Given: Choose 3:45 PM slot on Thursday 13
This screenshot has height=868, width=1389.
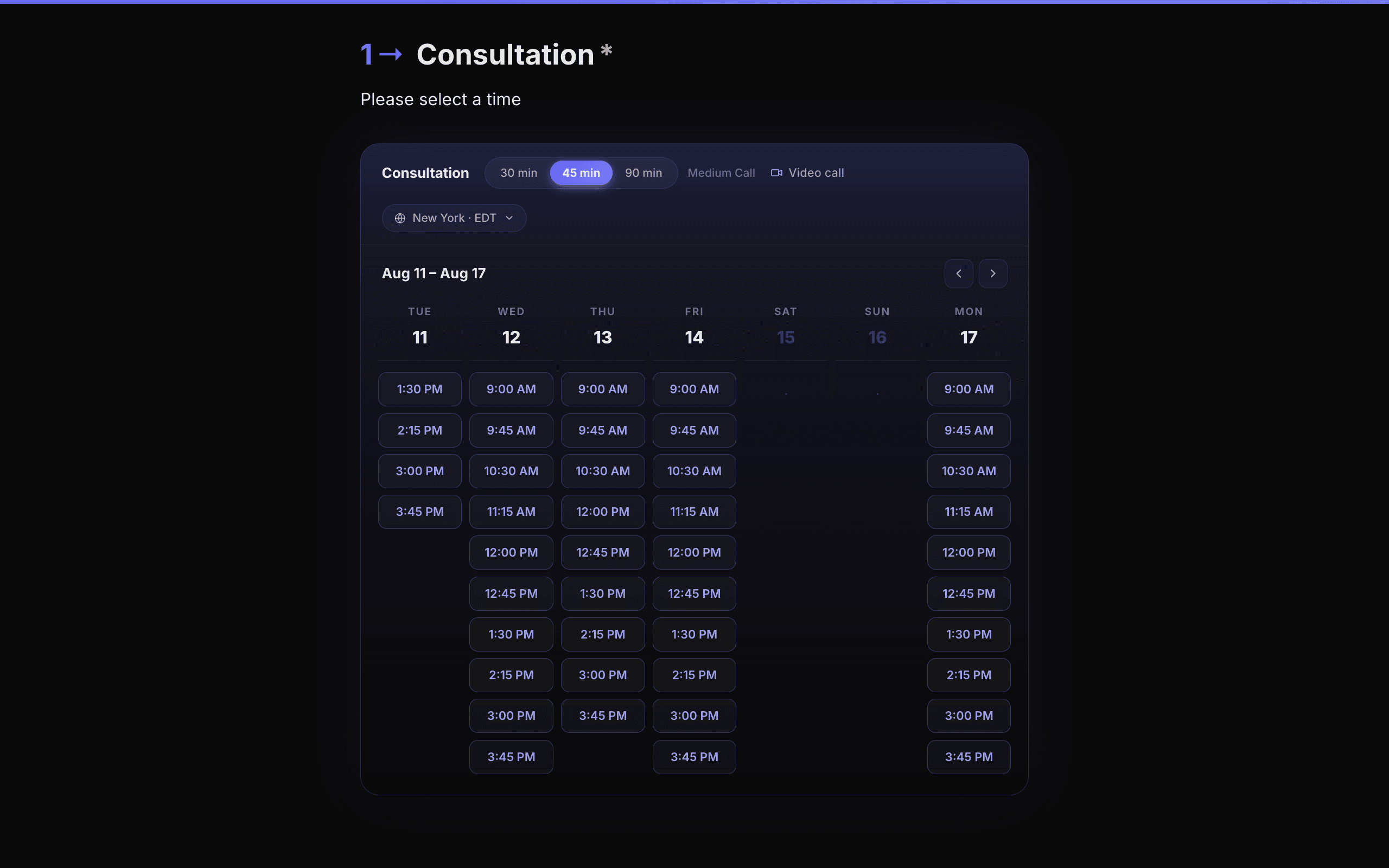Looking at the screenshot, I should coord(603,716).
